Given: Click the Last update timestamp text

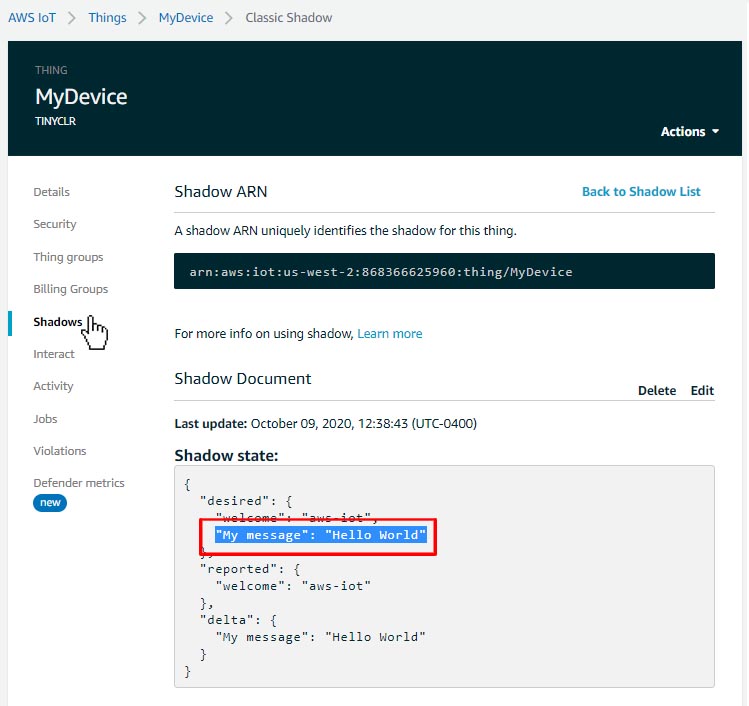Looking at the screenshot, I should [325, 424].
